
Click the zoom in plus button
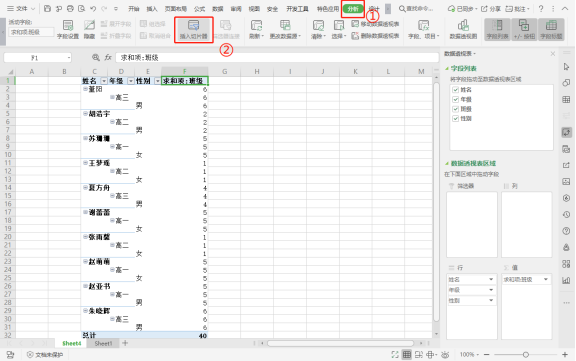pos(565,354)
